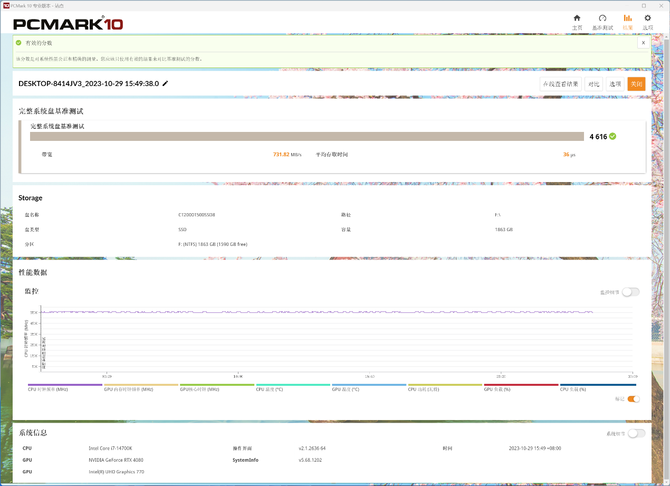Click the Monitoring (监控) heading
670x486 pixels.
click(x=32, y=291)
